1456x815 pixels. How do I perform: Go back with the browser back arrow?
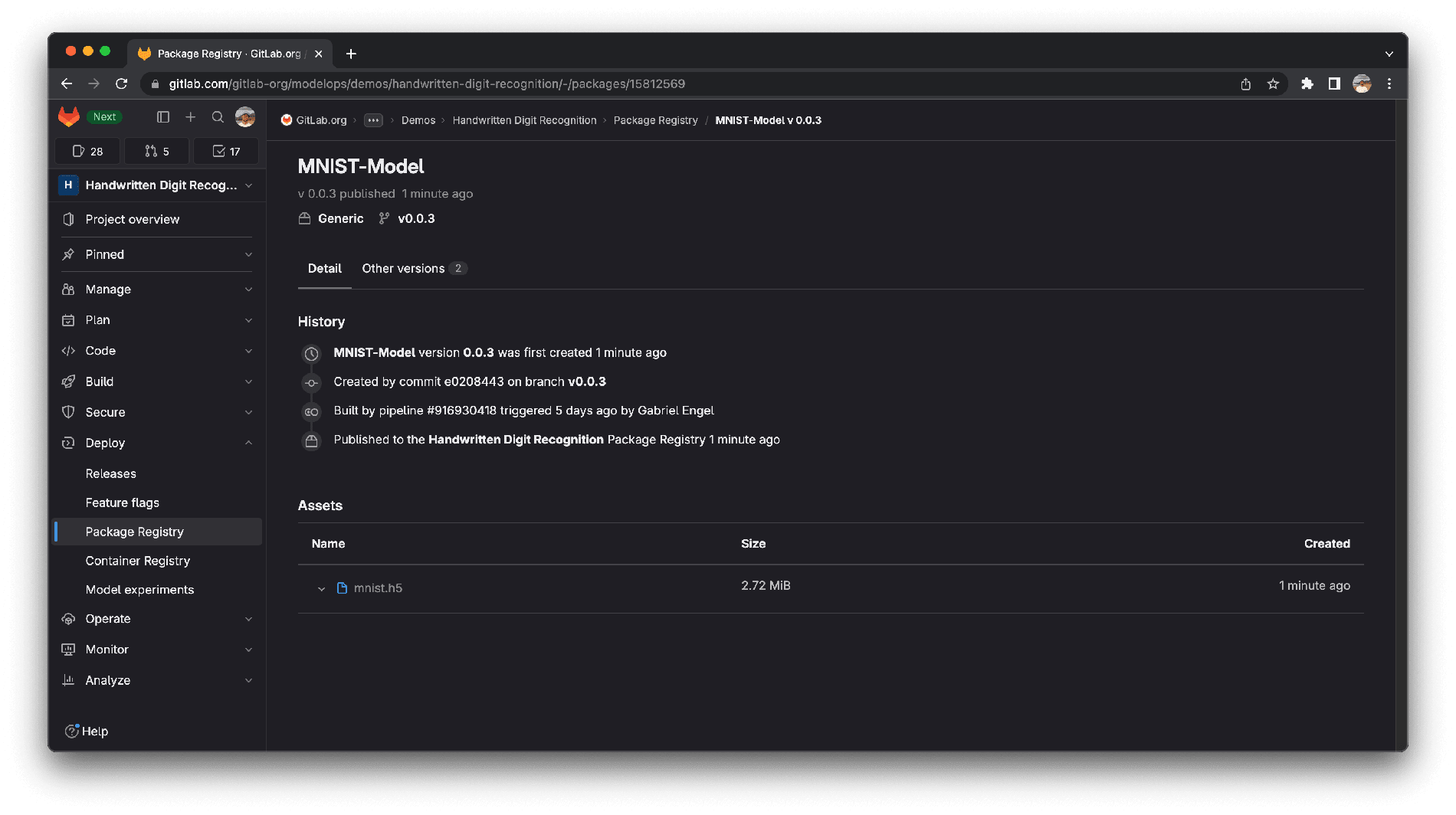(x=67, y=84)
